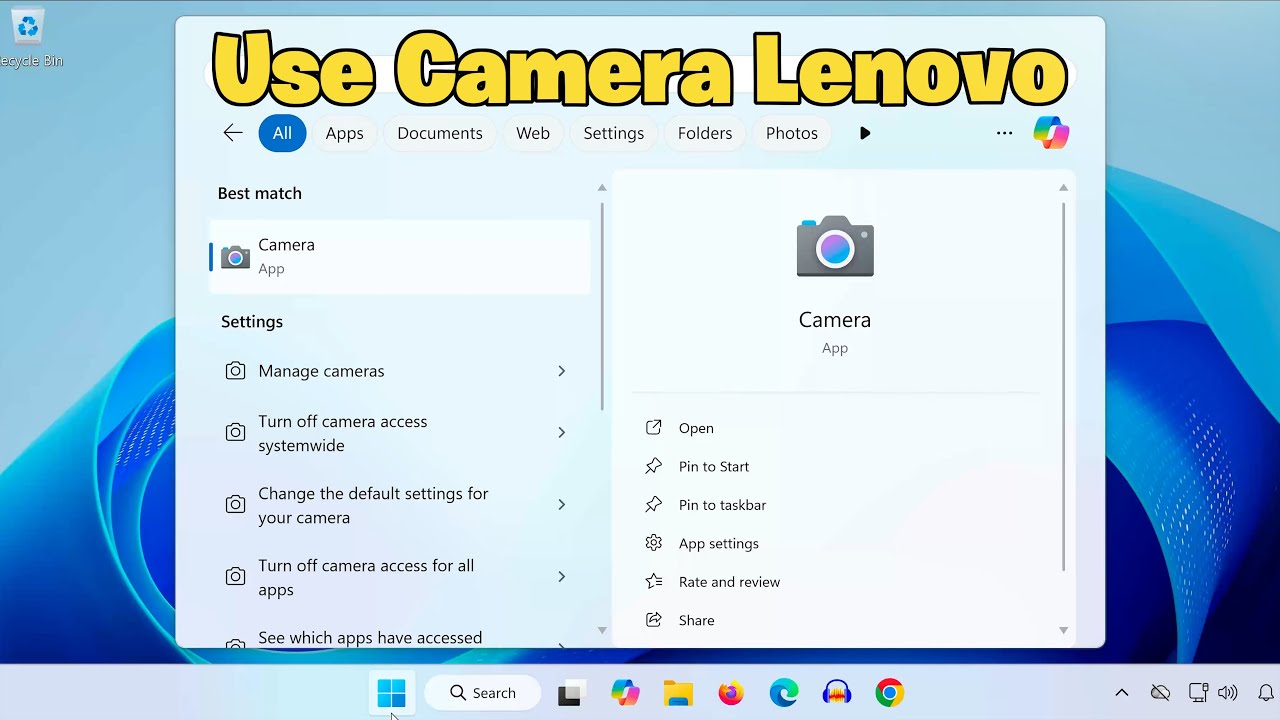The height and width of the screenshot is (720, 1280).
Task: Click the display network tray icon
Action: (1198, 693)
